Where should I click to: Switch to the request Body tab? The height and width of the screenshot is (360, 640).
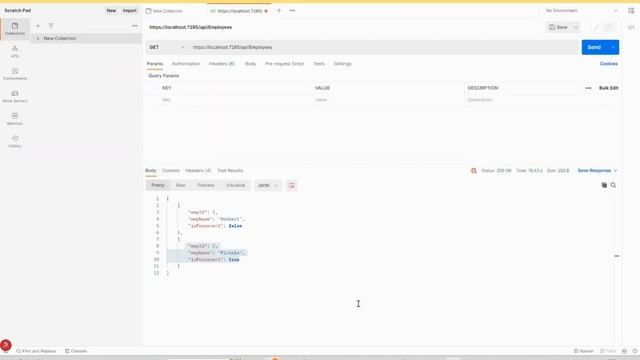[250, 64]
